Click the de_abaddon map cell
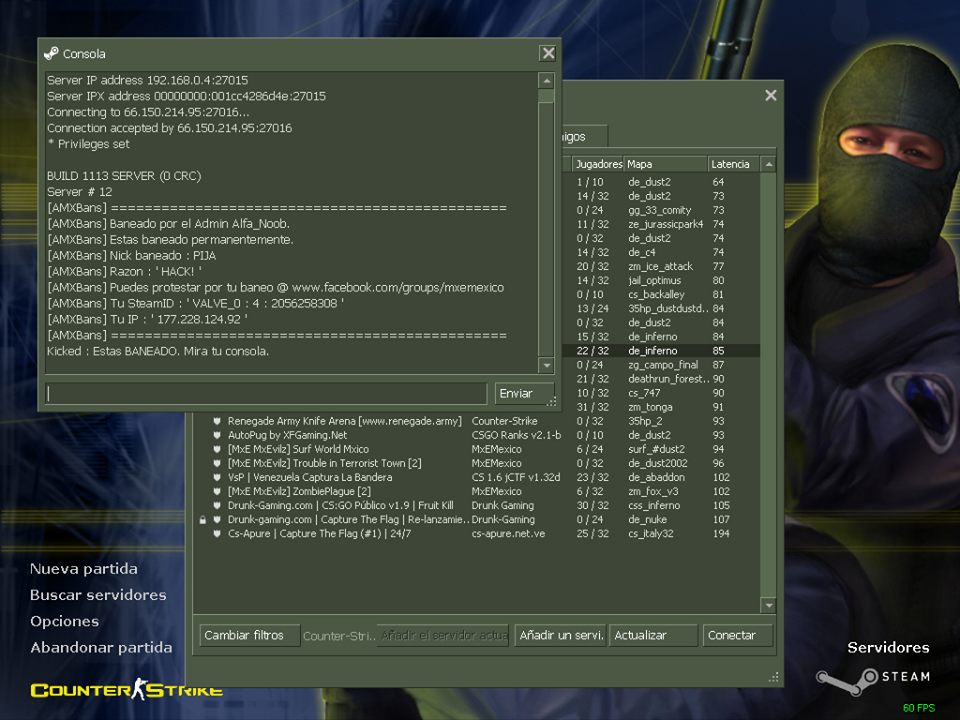Image resolution: width=960 pixels, height=720 pixels. 656,478
